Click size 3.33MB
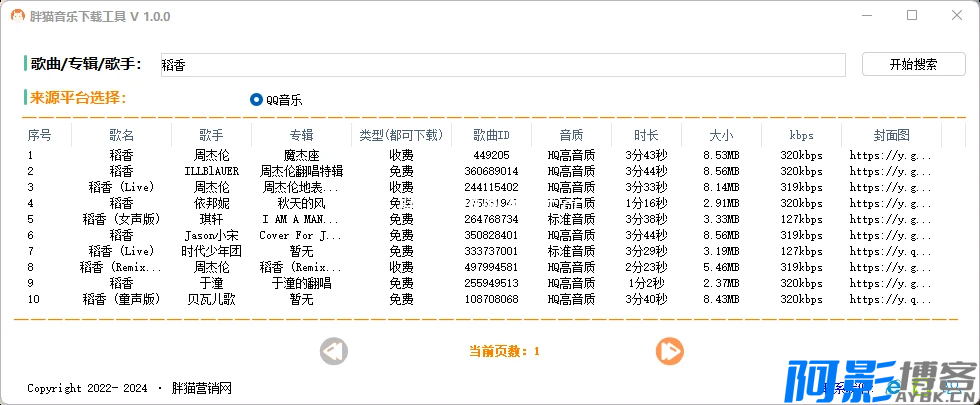 click(721, 219)
